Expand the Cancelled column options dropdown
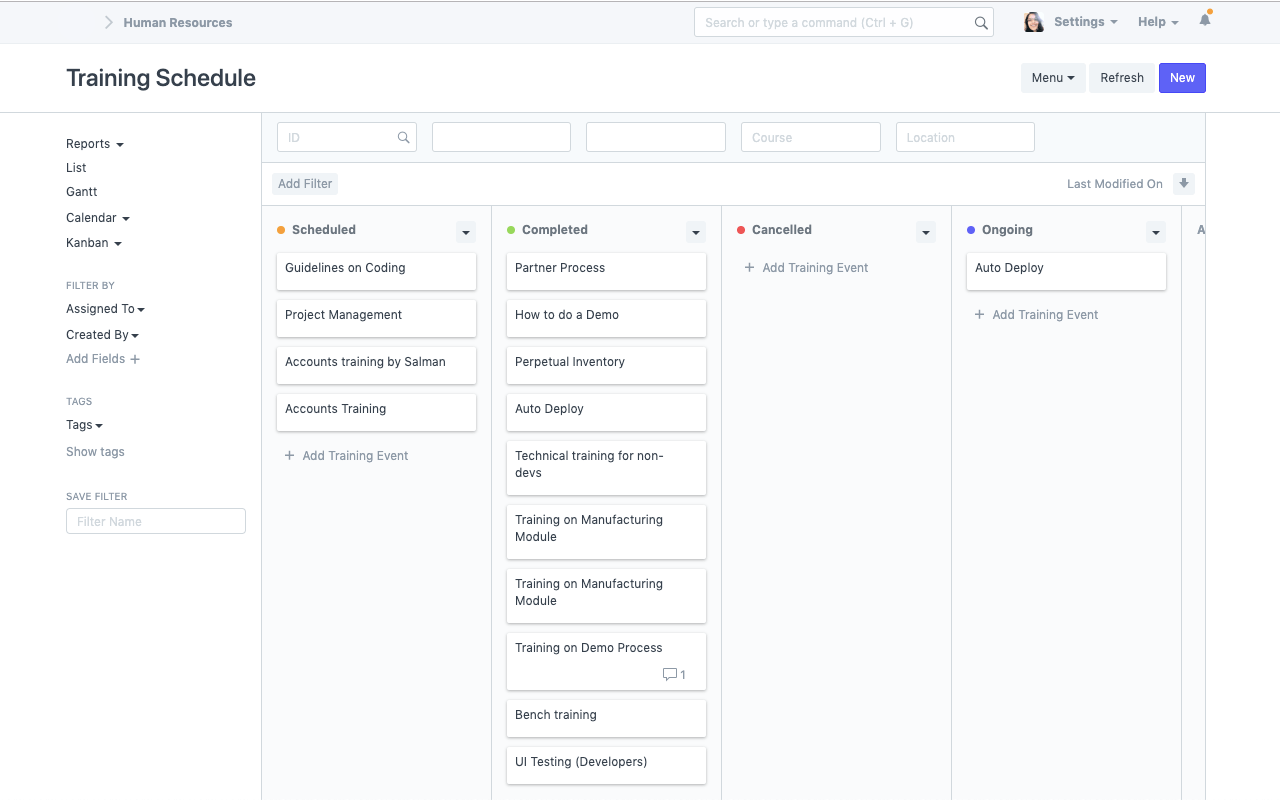This screenshot has height=800, width=1280. 926,232
